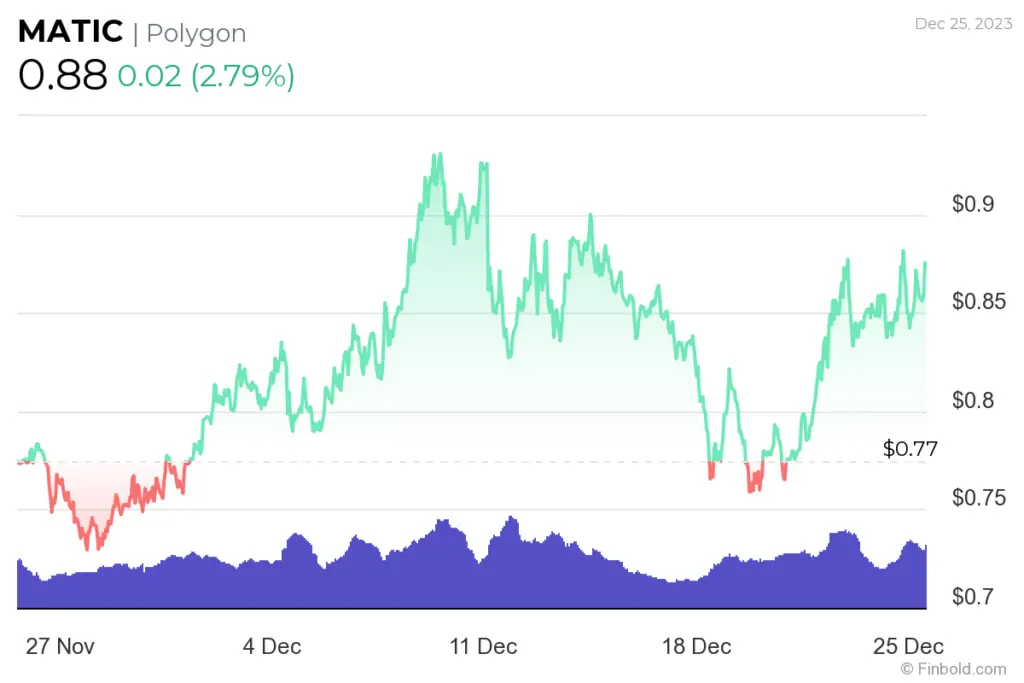
Task: Click the MATIC ticker title
Action: coord(71,31)
